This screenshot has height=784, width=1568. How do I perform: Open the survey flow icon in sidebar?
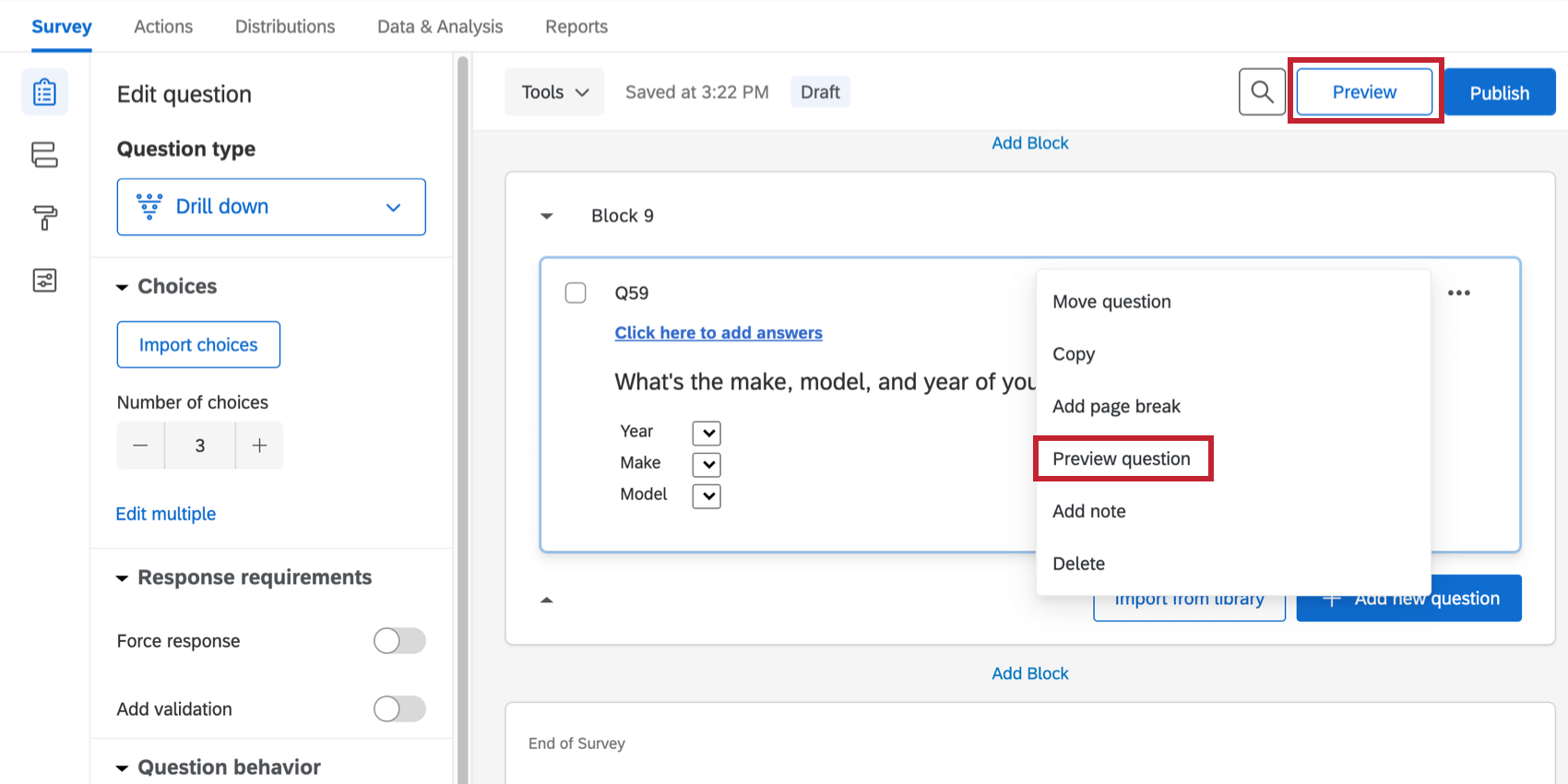44,155
